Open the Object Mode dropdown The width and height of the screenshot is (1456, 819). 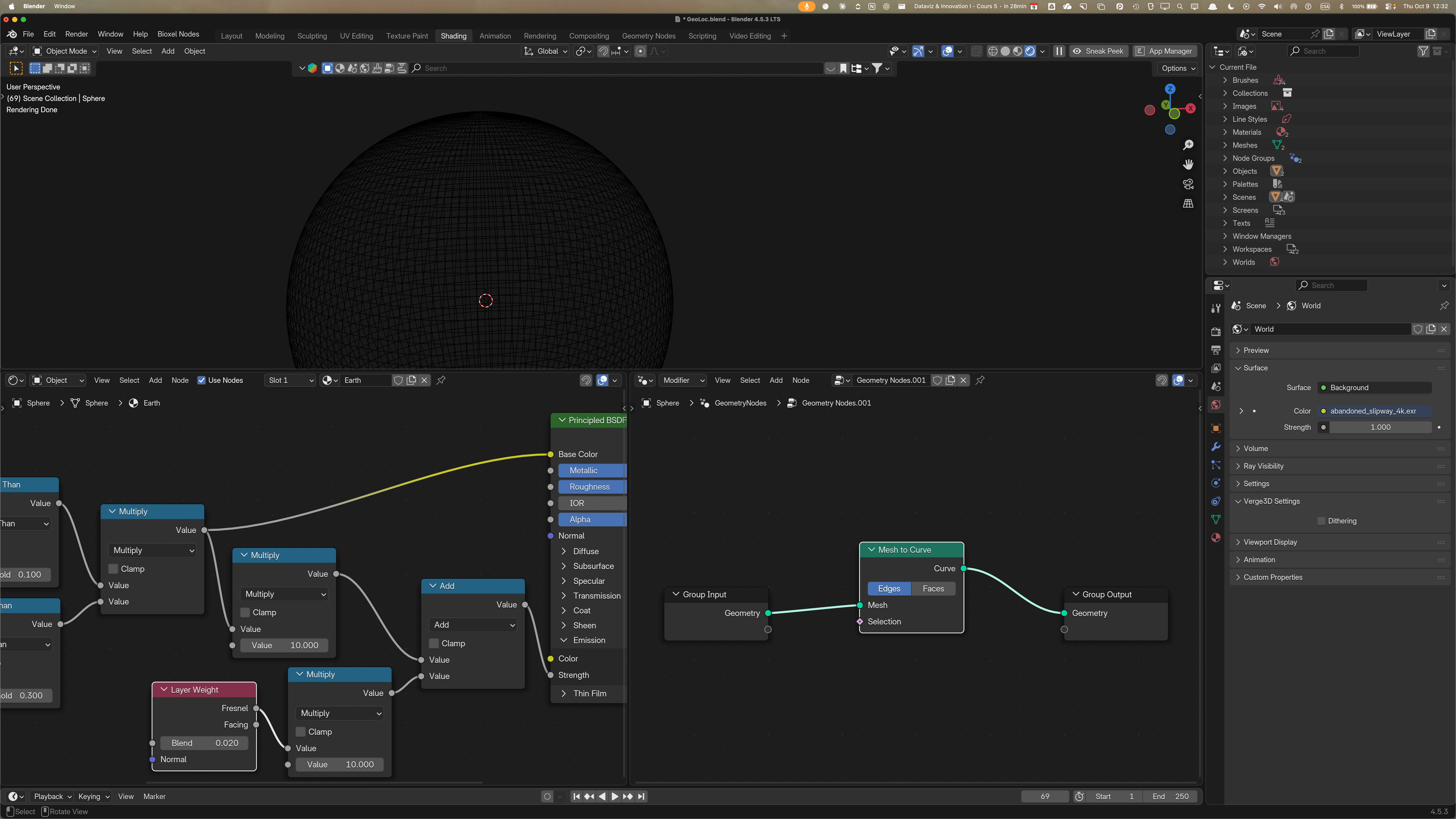(64, 51)
